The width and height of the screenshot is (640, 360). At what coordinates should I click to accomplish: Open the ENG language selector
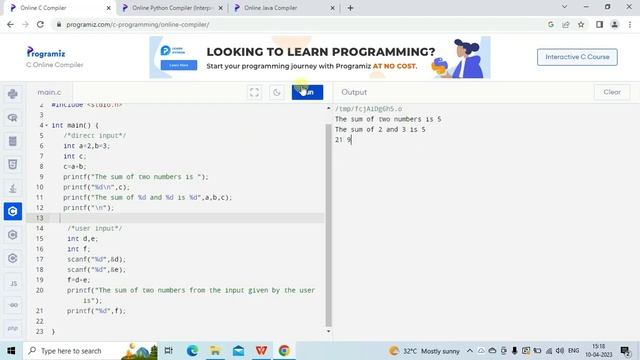[573, 351]
